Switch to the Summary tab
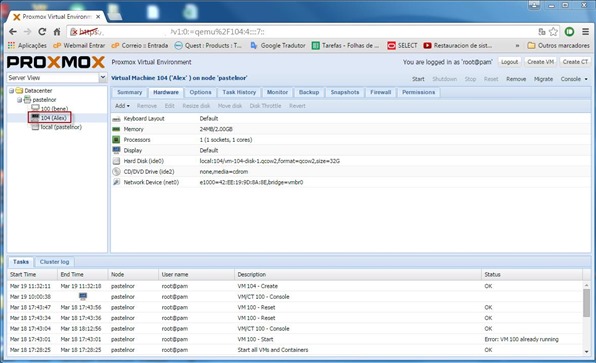 point(130,92)
